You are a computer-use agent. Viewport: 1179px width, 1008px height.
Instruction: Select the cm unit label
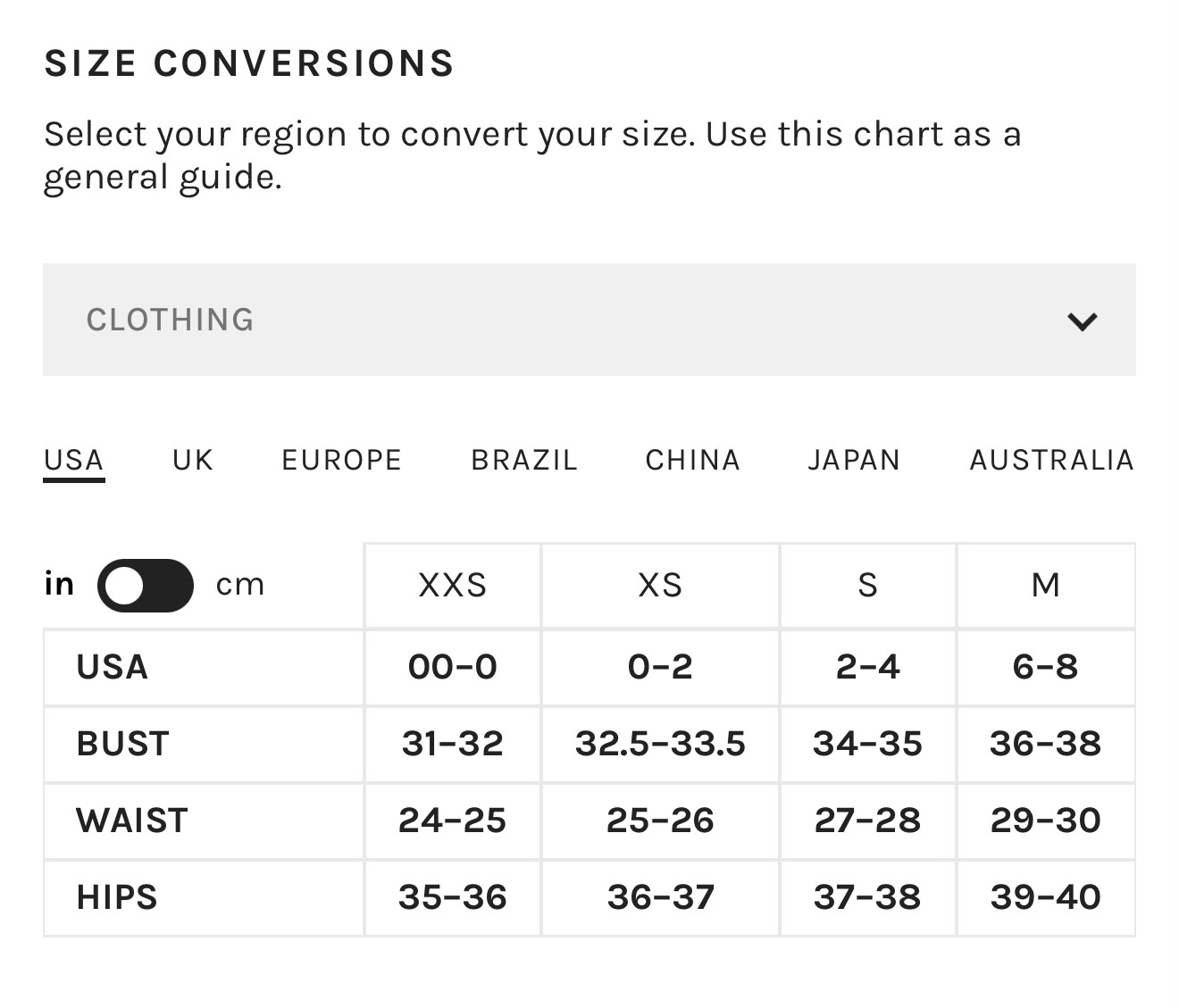240,585
